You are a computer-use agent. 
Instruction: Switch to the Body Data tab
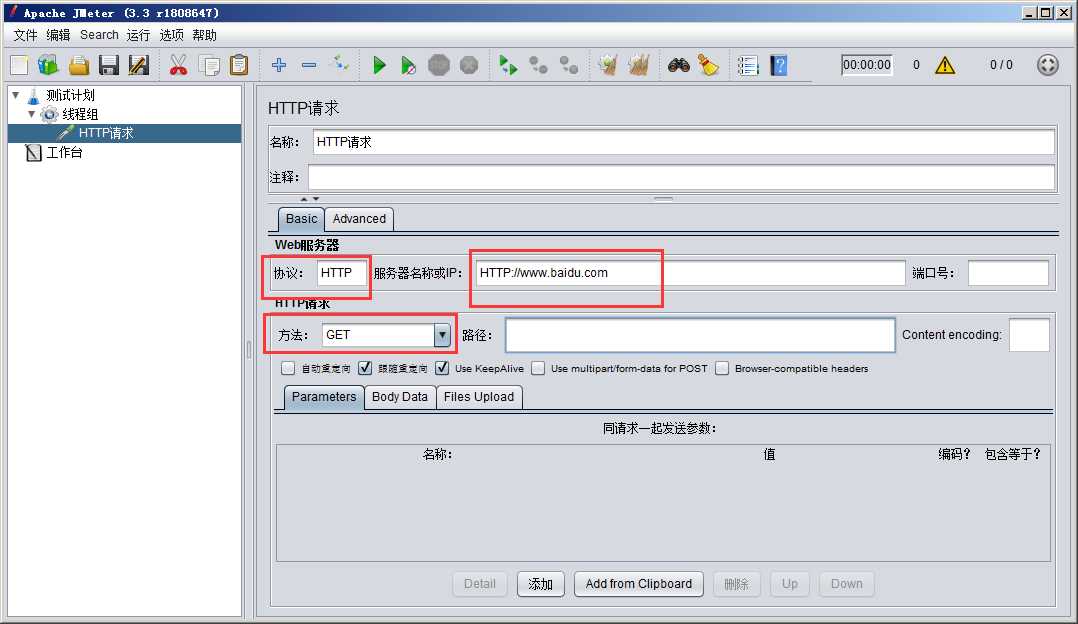399,397
